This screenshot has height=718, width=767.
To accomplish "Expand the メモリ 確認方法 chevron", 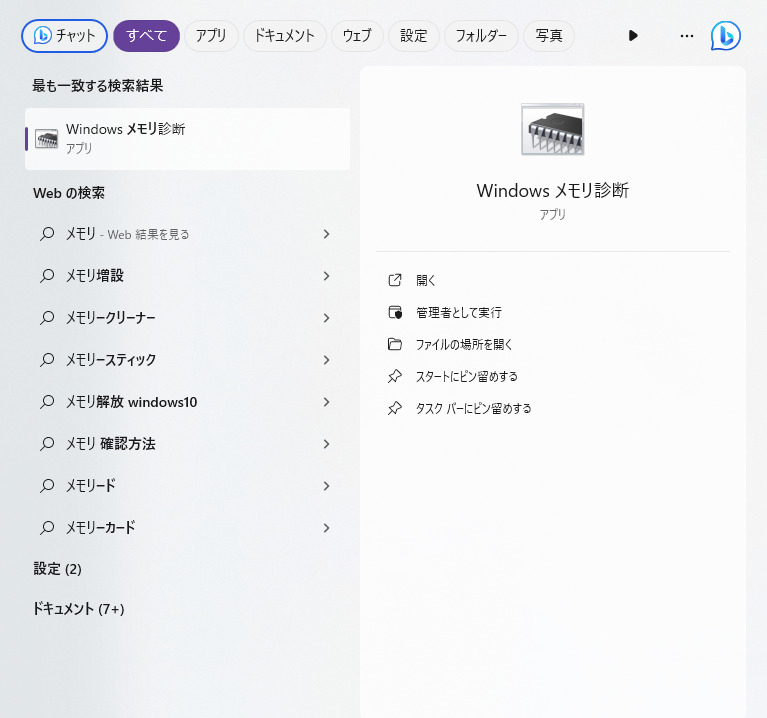I will [326, 444].
